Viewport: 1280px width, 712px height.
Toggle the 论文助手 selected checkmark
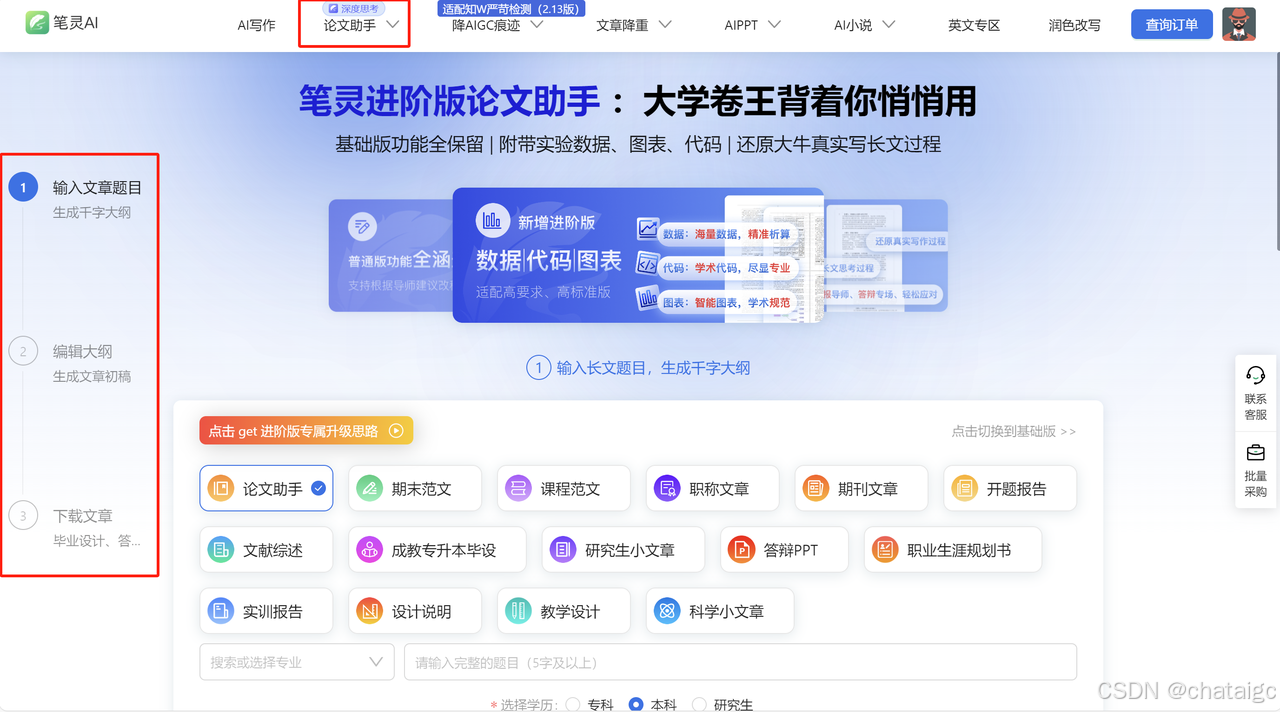pyautogui.click(x=318, y=489)
